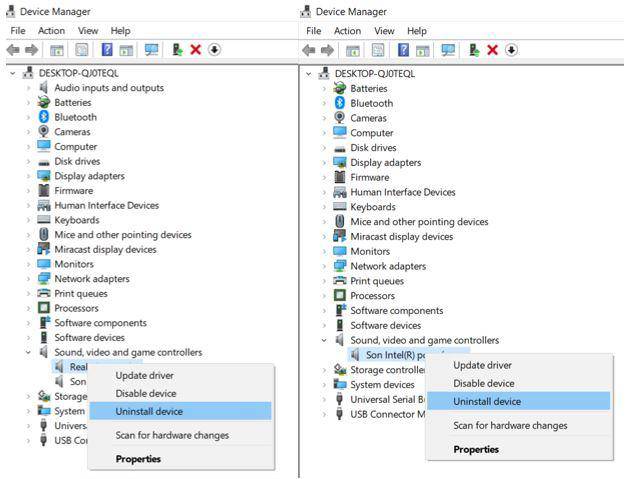Expand Display adapters in the left window
This screenshot has height=479, width=625.
coord(28,176)
